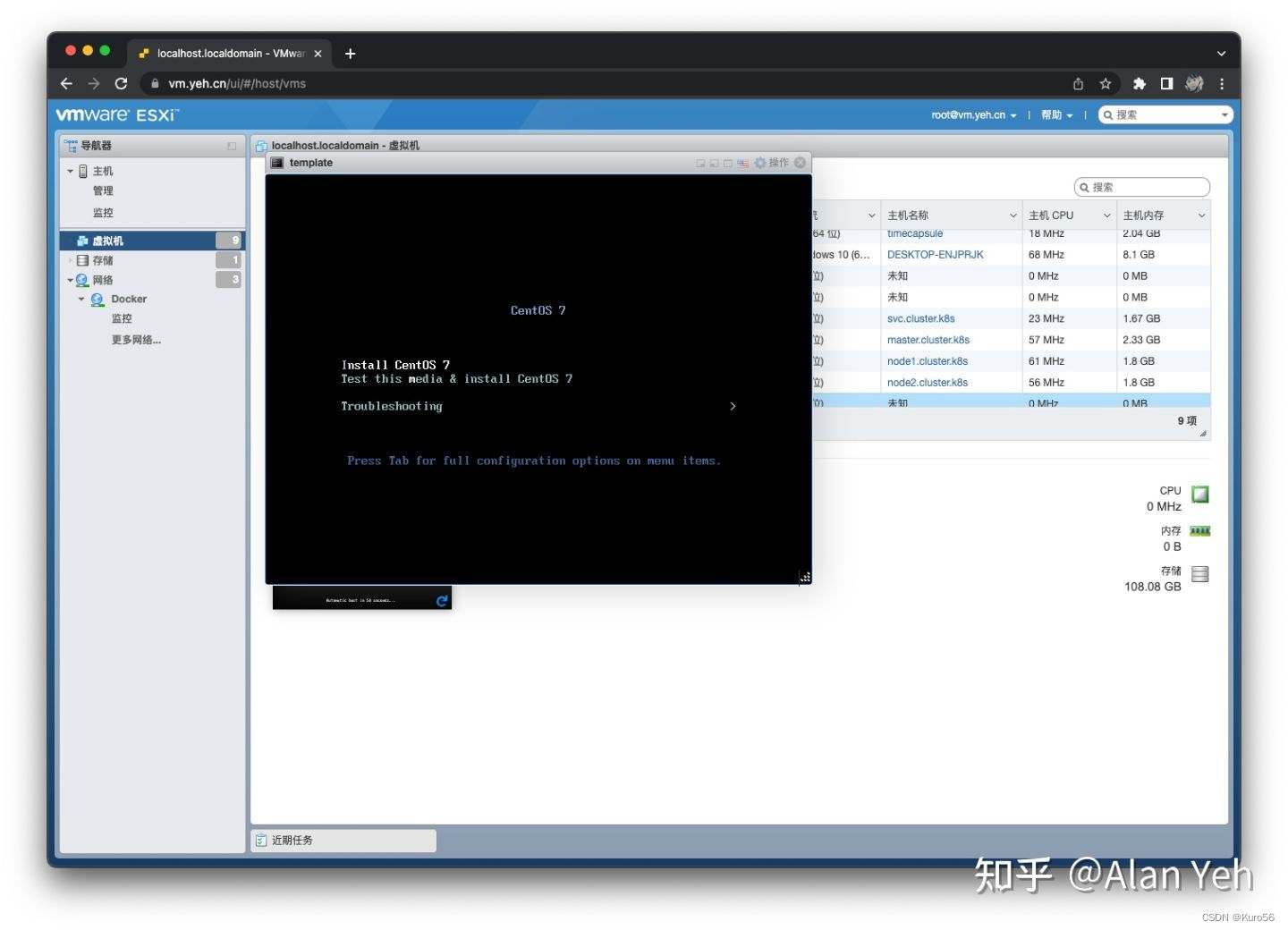Viewport: 1288px width, 930px height.
Task: Click the browser forward arrow
Action: coord(94,83)
